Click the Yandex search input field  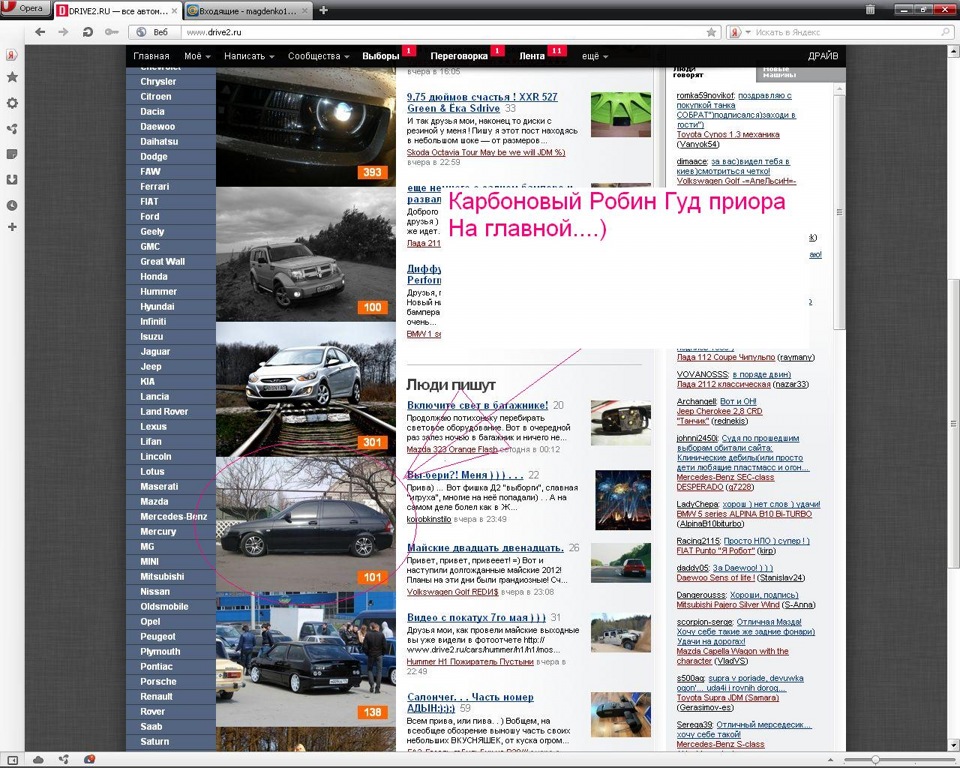(x=845, y=32)
